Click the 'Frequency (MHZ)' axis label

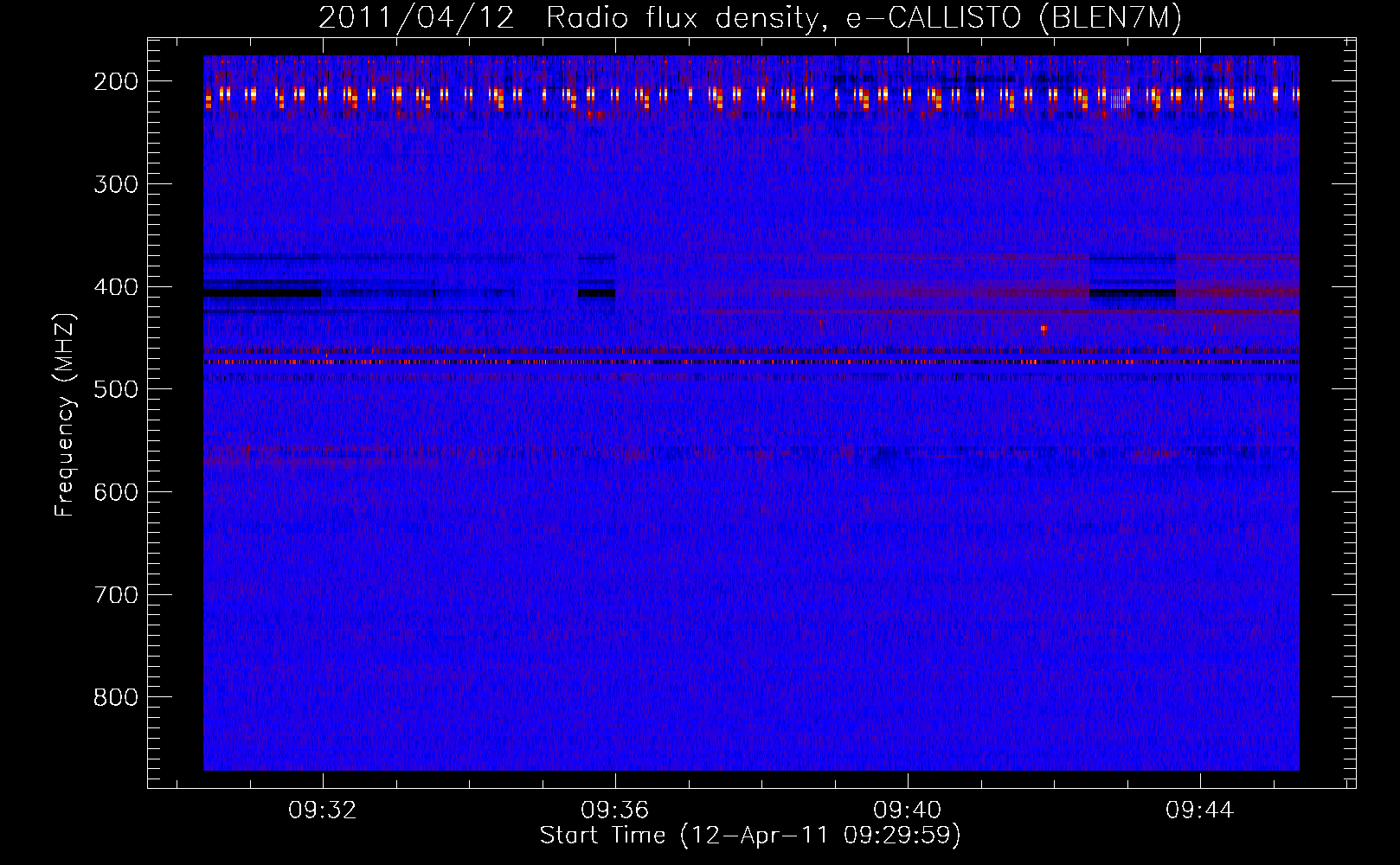[65, 415]
